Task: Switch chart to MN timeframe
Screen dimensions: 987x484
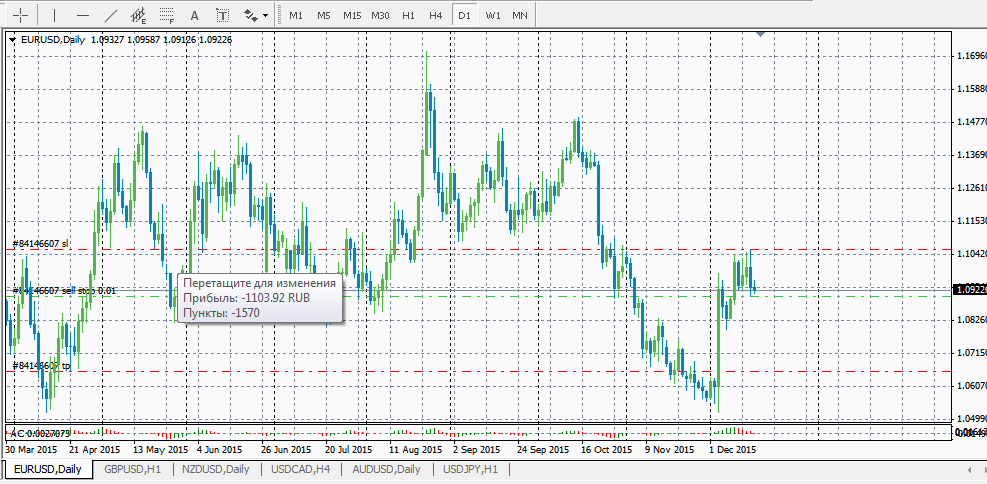Action: 520,15
